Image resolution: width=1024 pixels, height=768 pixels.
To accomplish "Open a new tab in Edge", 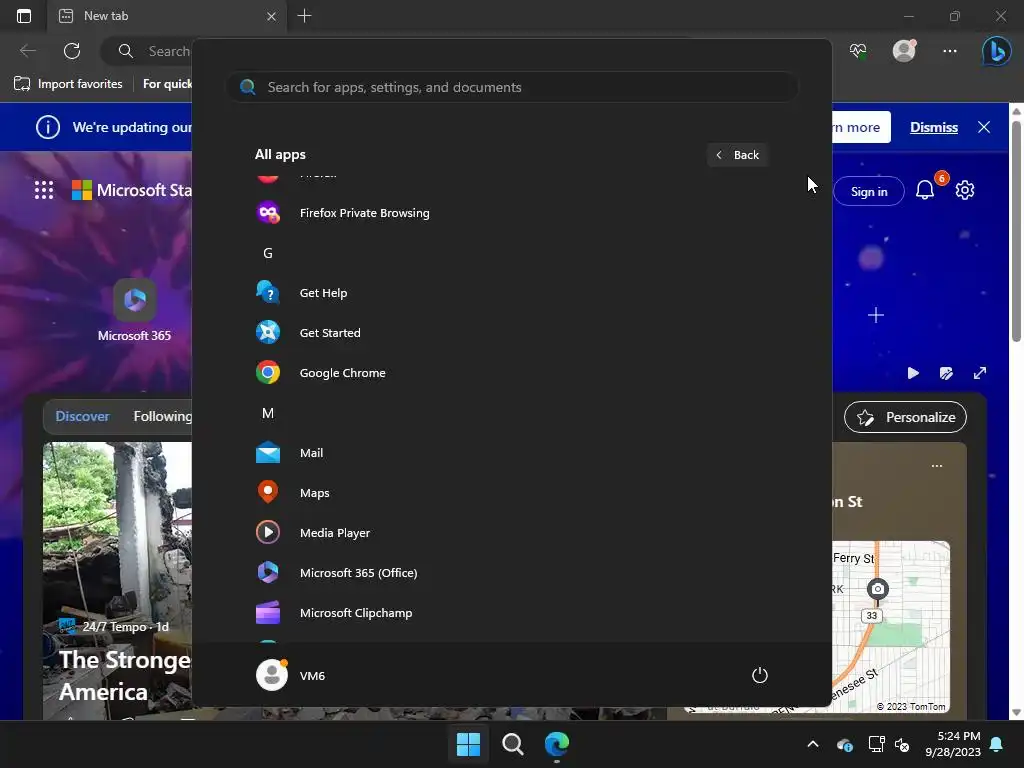I will [x=304, y=16].
